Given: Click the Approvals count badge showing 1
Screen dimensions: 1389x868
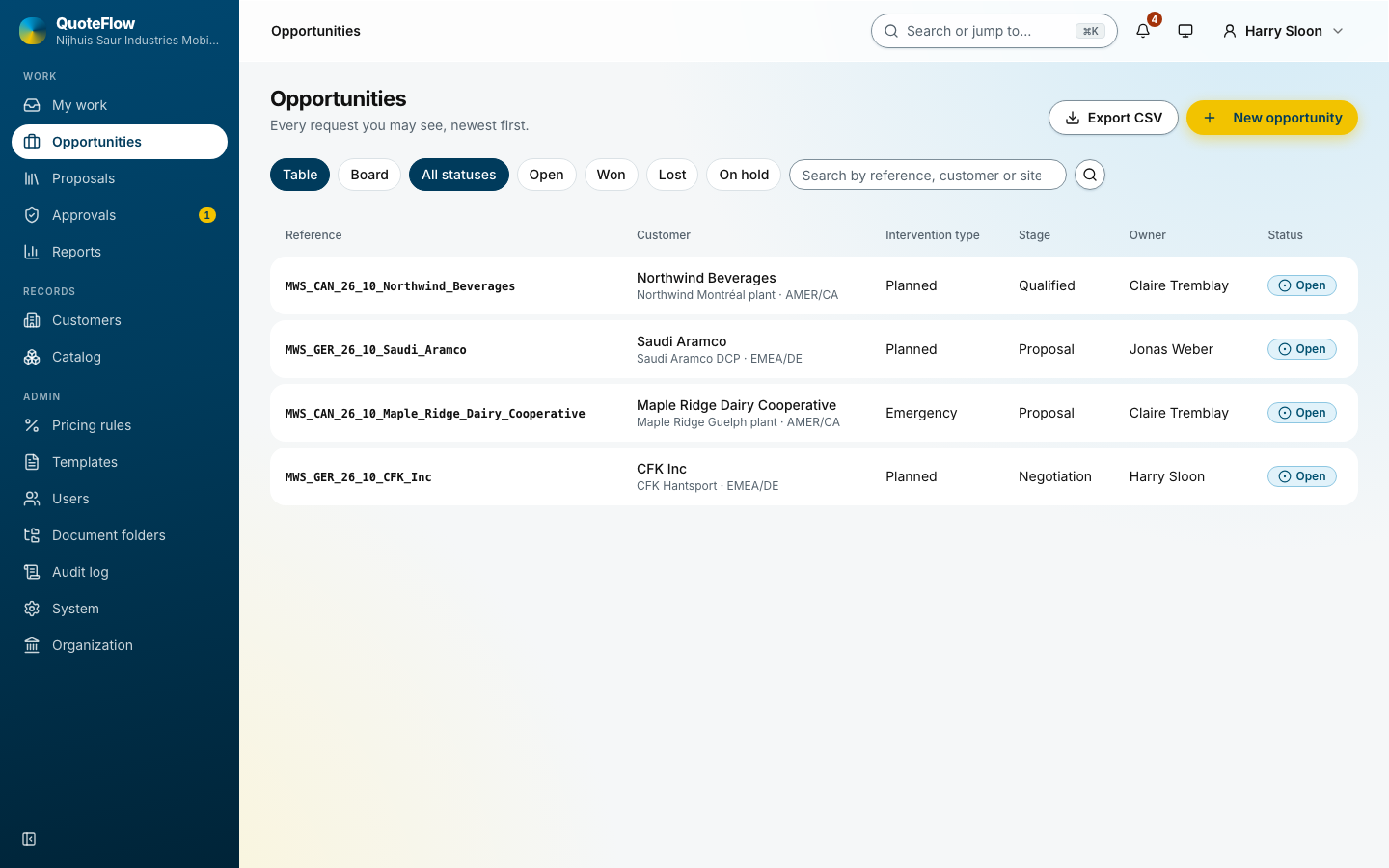Looking at the screenshot, I should click(x=207, y=215).
